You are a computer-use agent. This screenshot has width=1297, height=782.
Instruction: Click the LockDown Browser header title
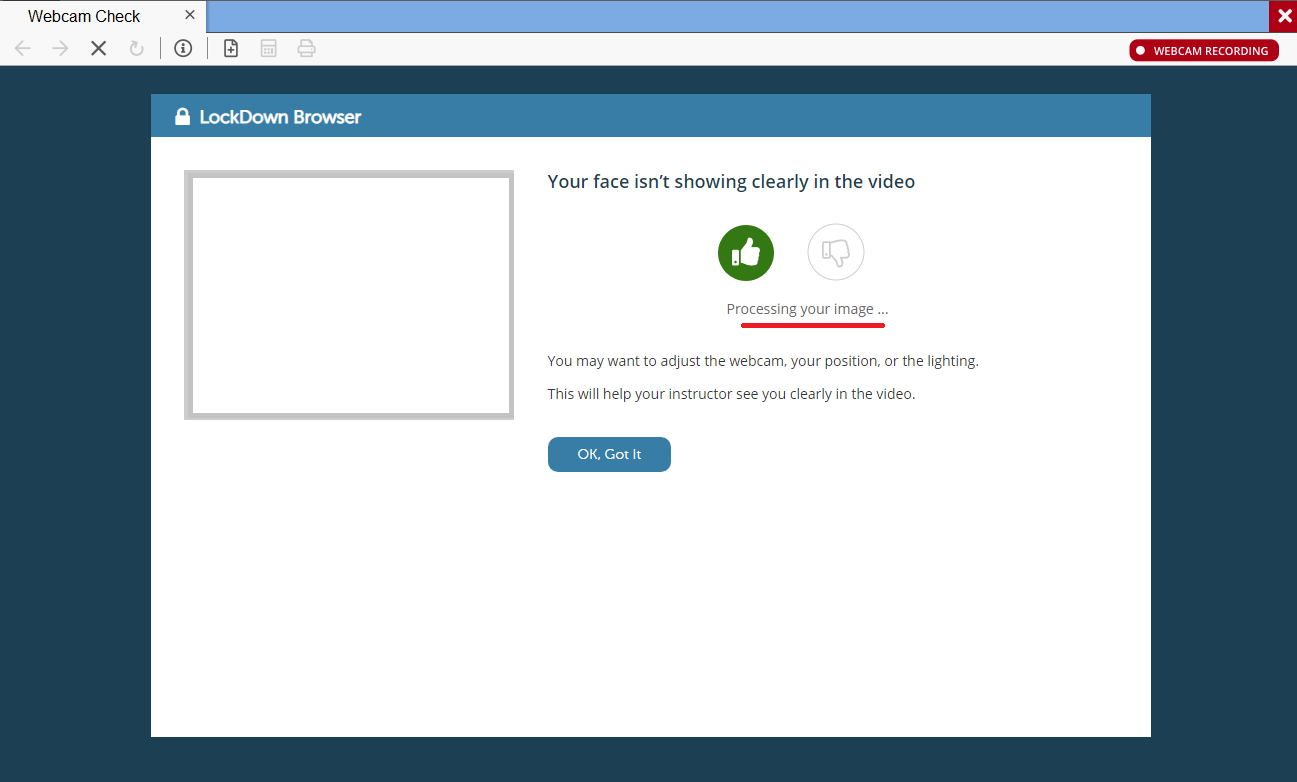(280, 117)
